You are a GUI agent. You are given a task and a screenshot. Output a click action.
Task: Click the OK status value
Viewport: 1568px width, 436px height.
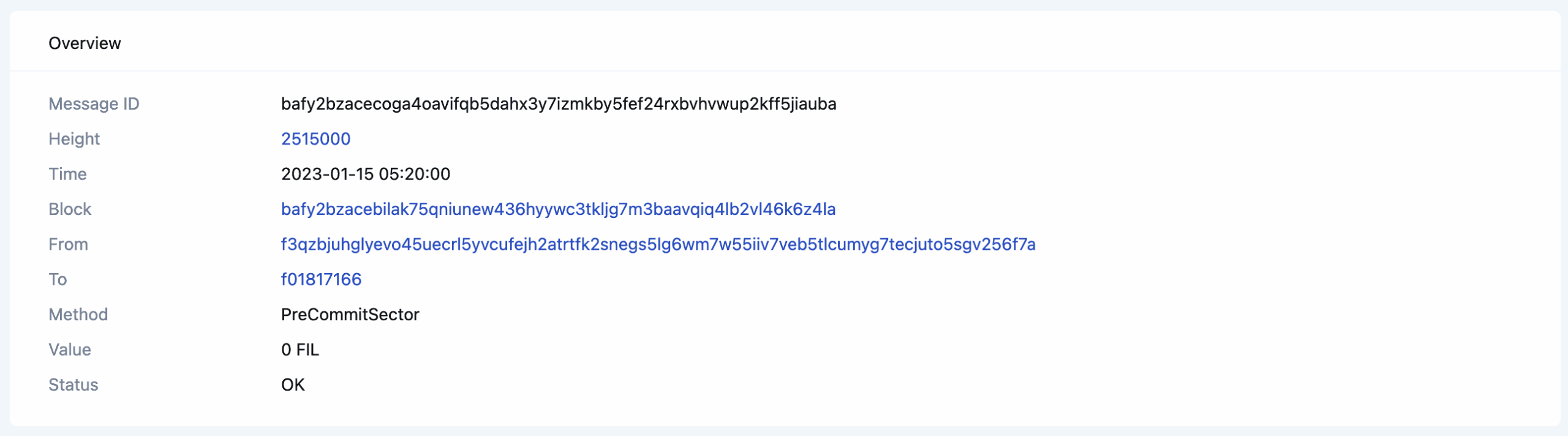293,385
